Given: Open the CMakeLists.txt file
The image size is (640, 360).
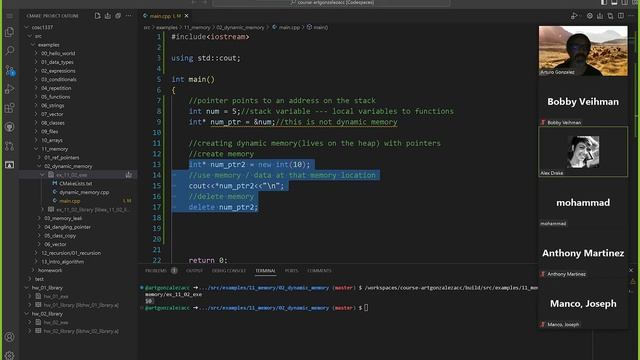Looking at the screenshot, I should (x=76, y=184).
